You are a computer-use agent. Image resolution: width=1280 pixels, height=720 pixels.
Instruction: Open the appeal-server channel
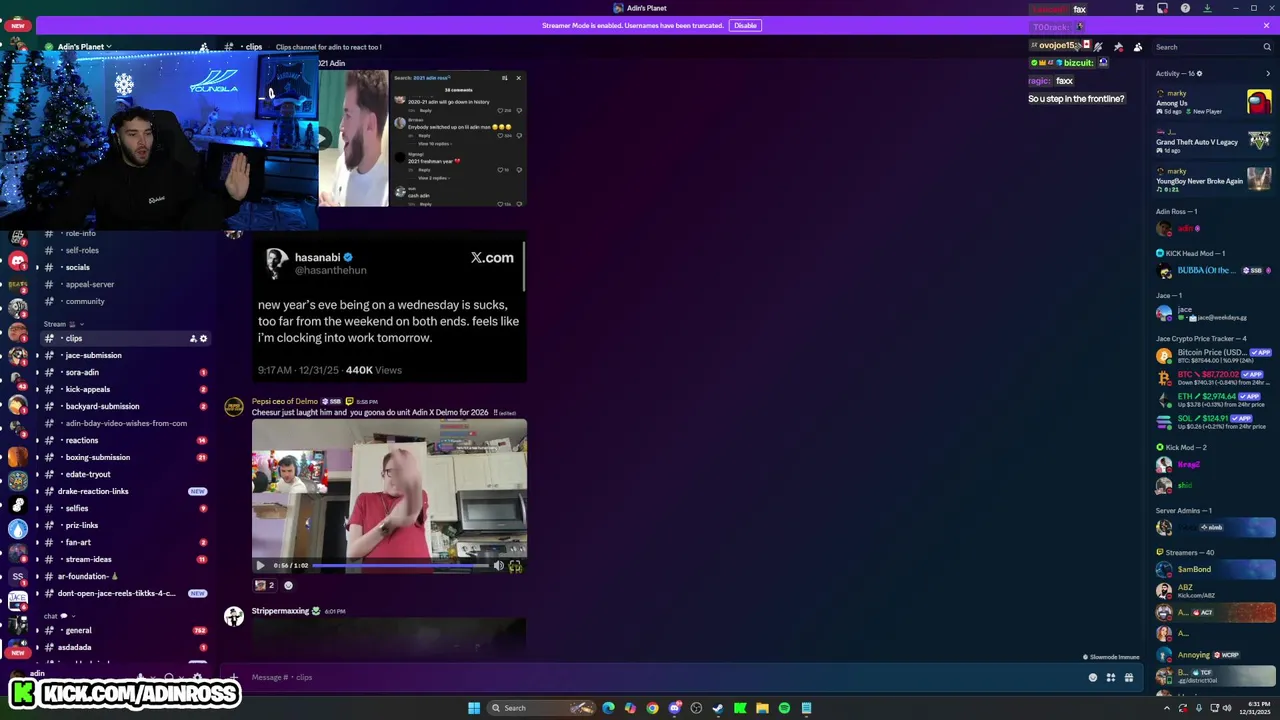coord(127,285)
